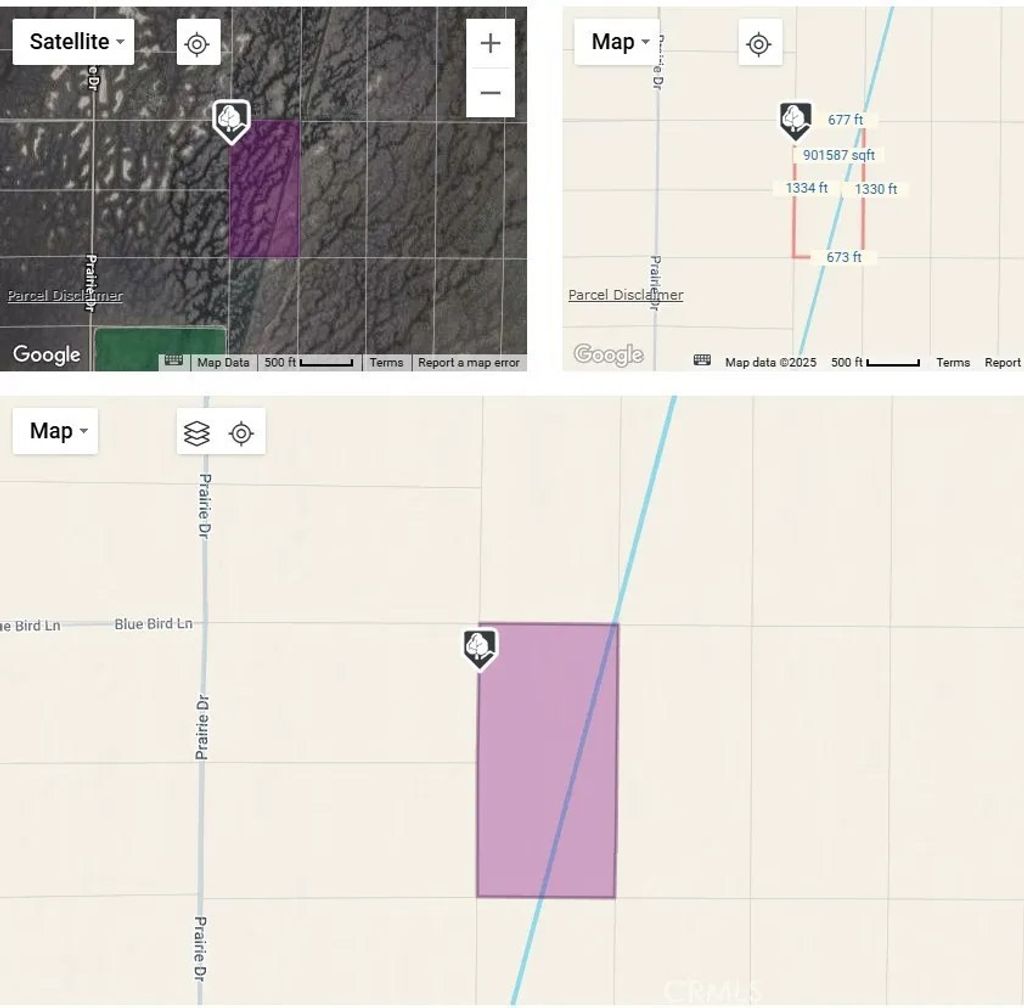Zoom out using the minus button
The width and height of the screenshot is (1024, 1008).
(x=490, y=92)
